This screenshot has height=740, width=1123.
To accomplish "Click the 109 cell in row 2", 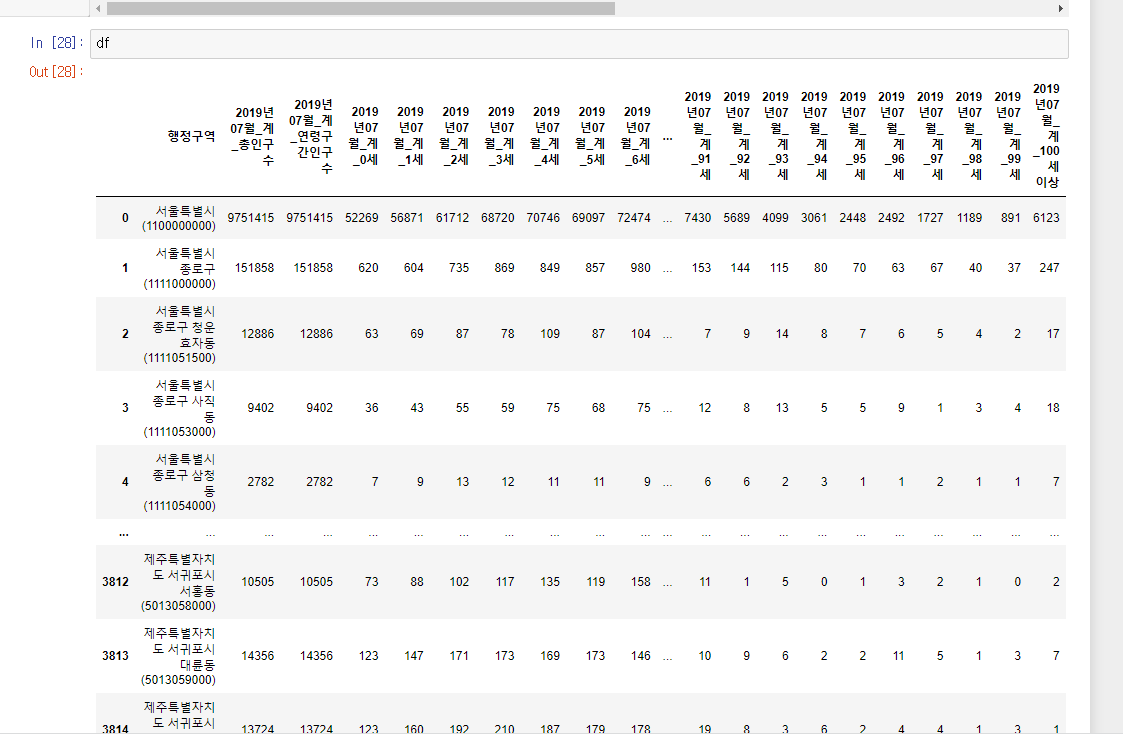I will [x=550, y=334].
